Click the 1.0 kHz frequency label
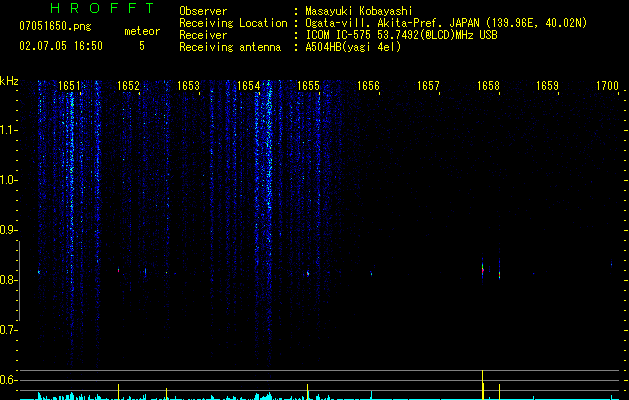Screen dimensions: 629x400 click(x=8, y=180)
